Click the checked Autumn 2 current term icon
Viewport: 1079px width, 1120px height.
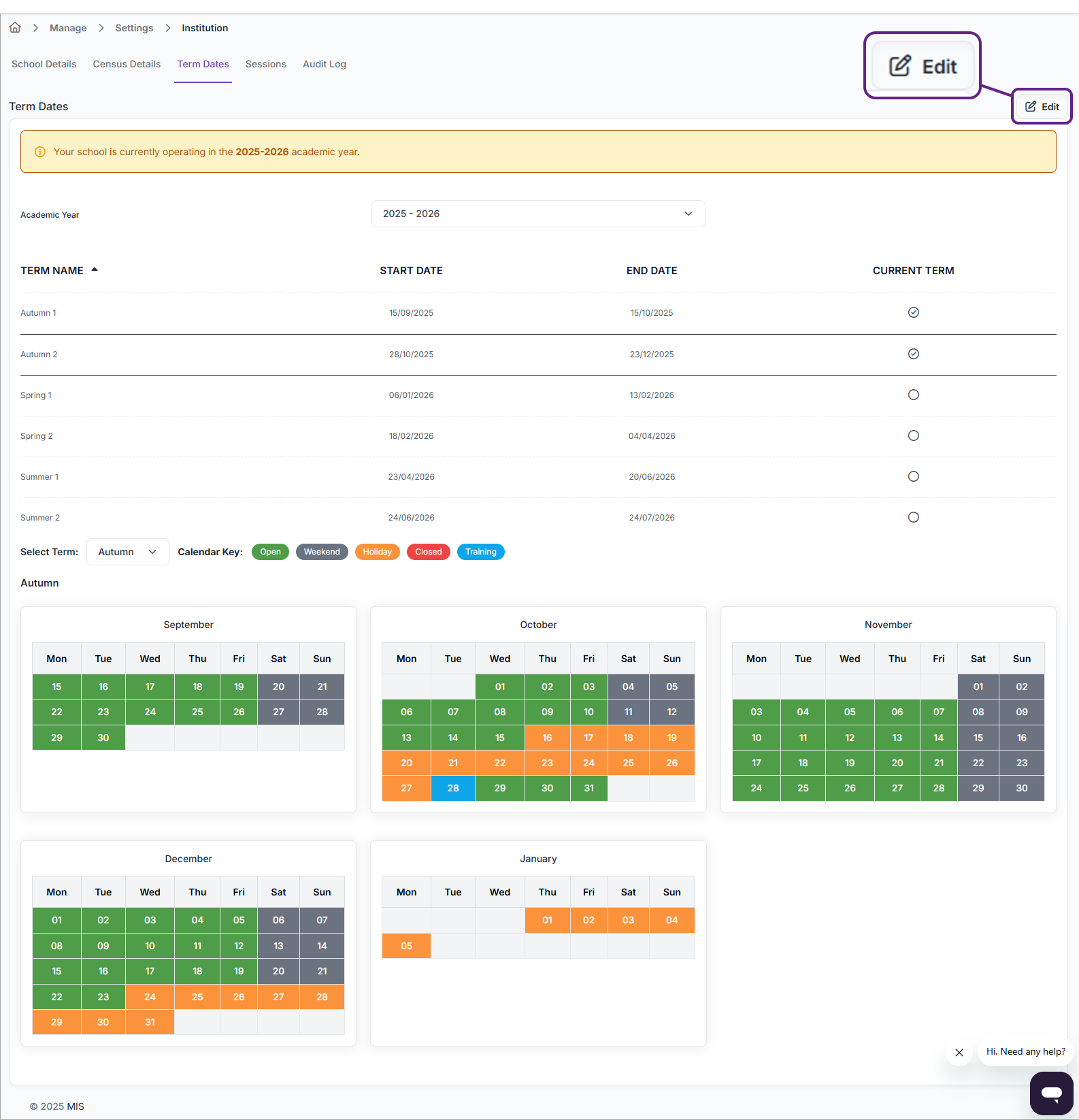pos(913,354)
